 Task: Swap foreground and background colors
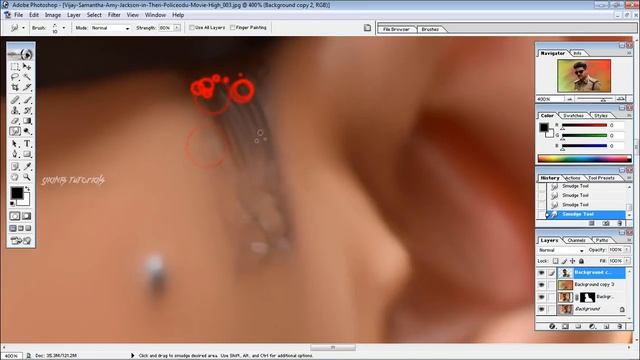coord(27,189)
